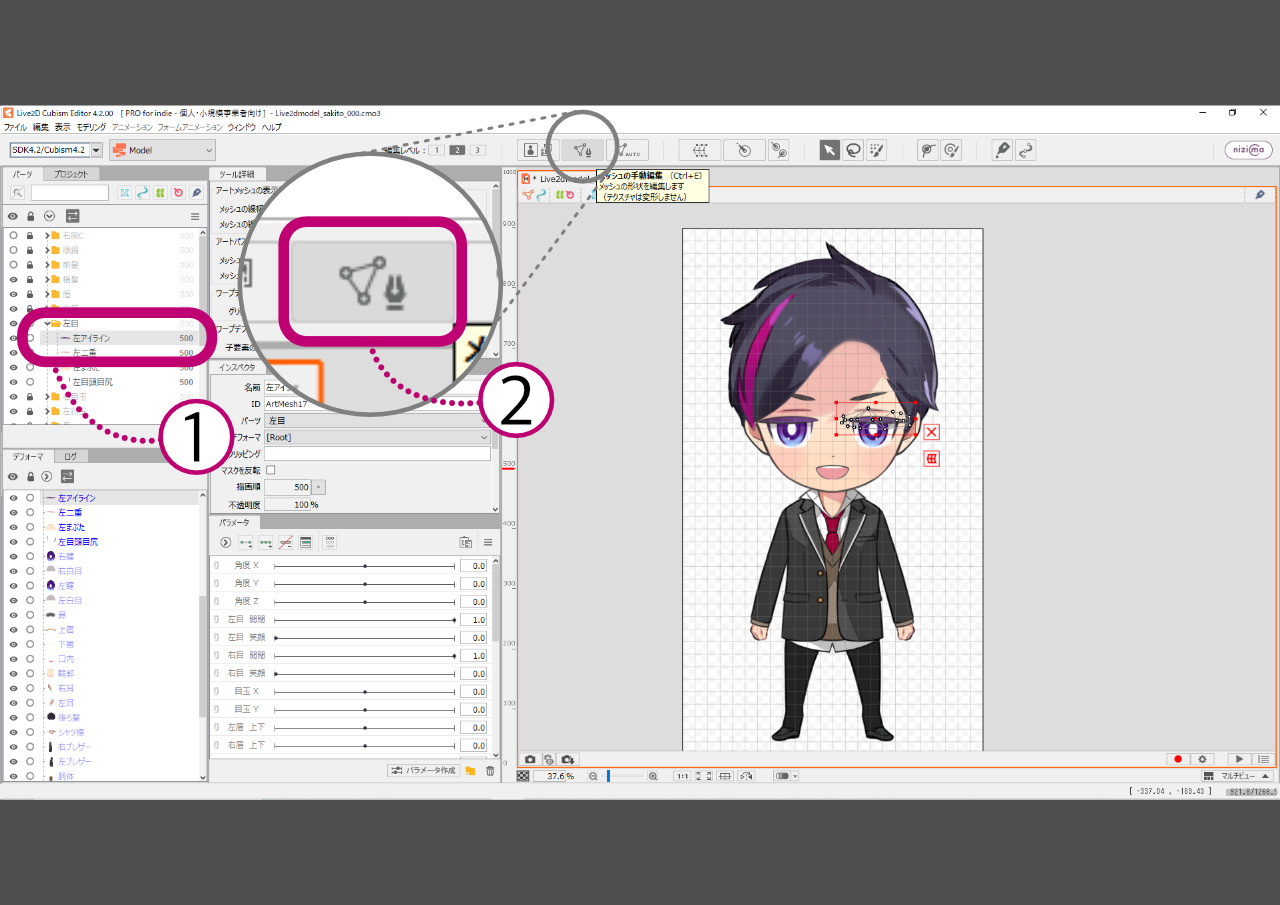Zoom out with the magnifier minus icon
This screenshot has width=1280, height=905.
click(593, 776)
